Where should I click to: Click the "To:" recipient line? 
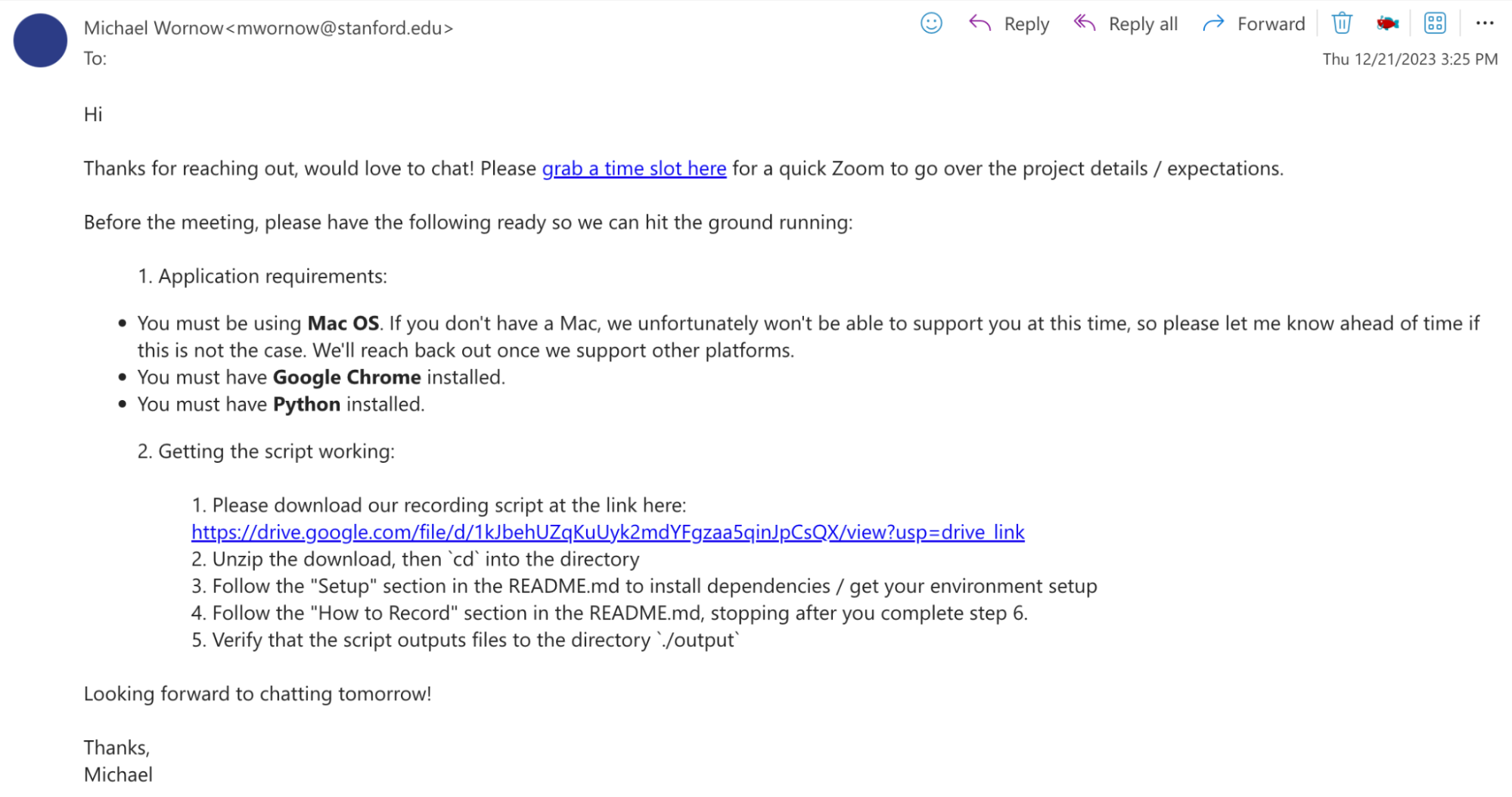tap(95, 58)
